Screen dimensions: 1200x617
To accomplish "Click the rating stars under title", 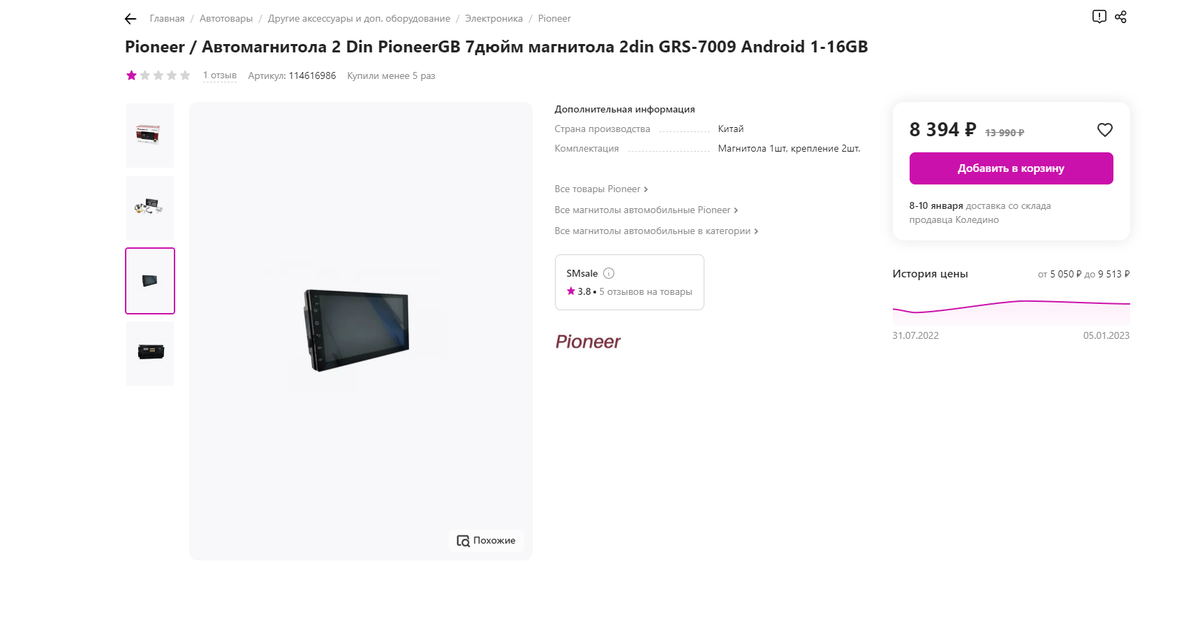I will pos(158,75).
